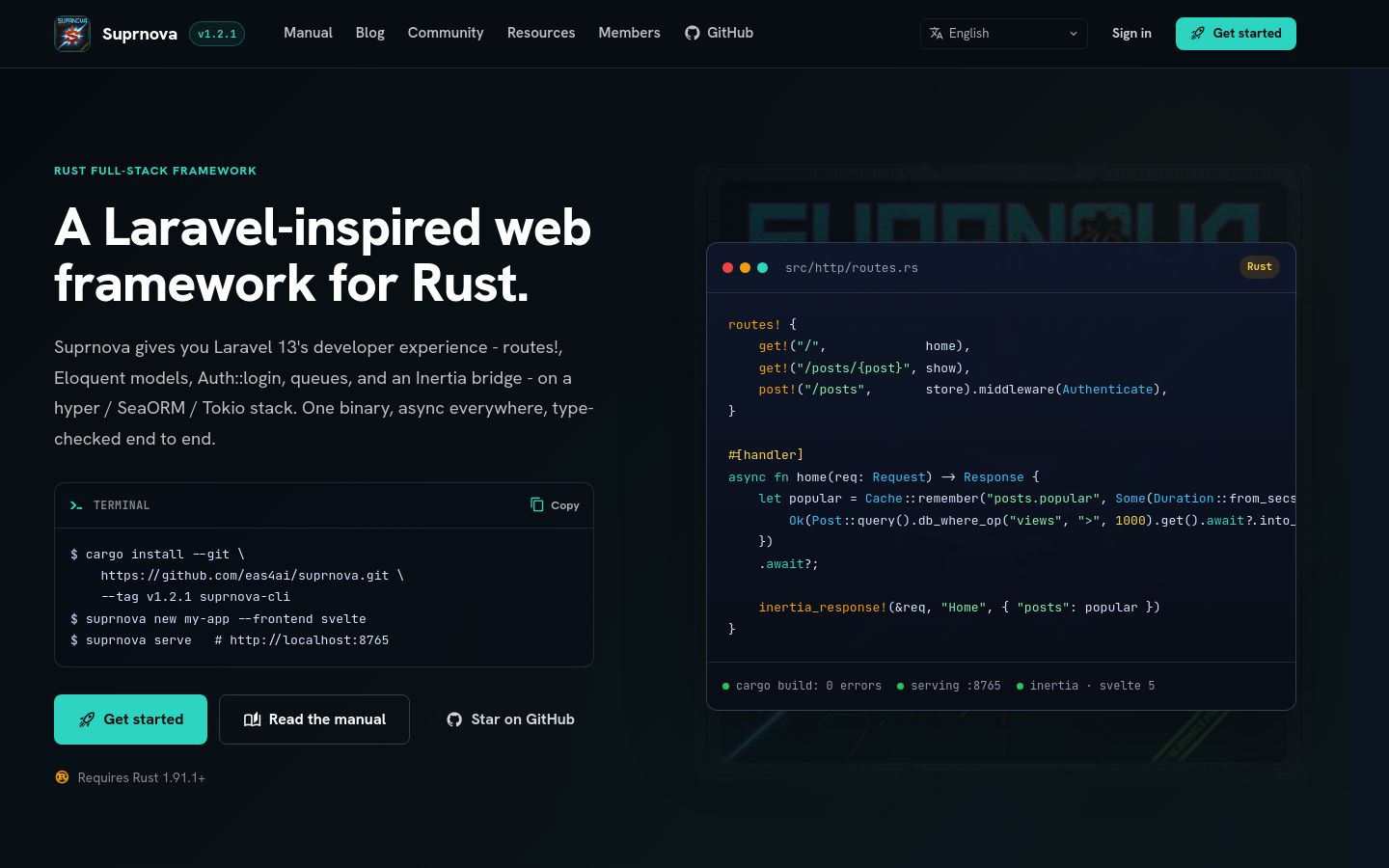Click the Suprnova brand name
Image resolution: width=1389 pixels, height=868 pixels.
[140, 34]
